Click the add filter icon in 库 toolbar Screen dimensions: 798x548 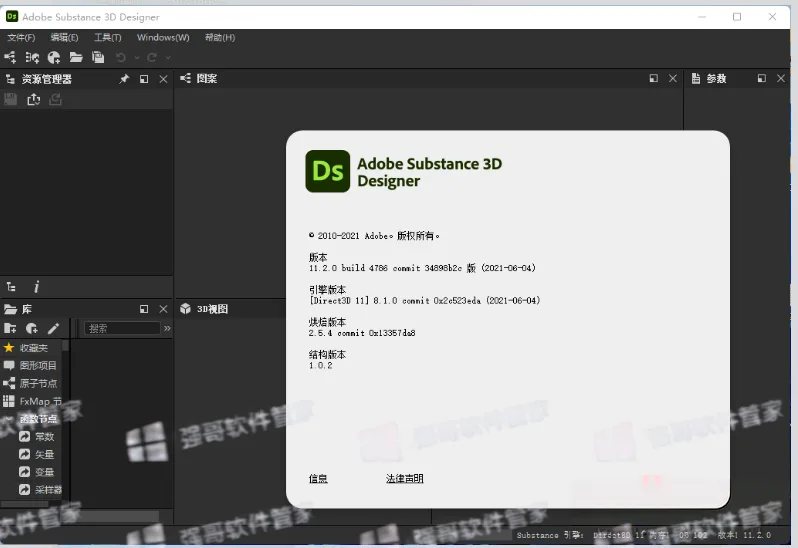click(x=32, y=329)
